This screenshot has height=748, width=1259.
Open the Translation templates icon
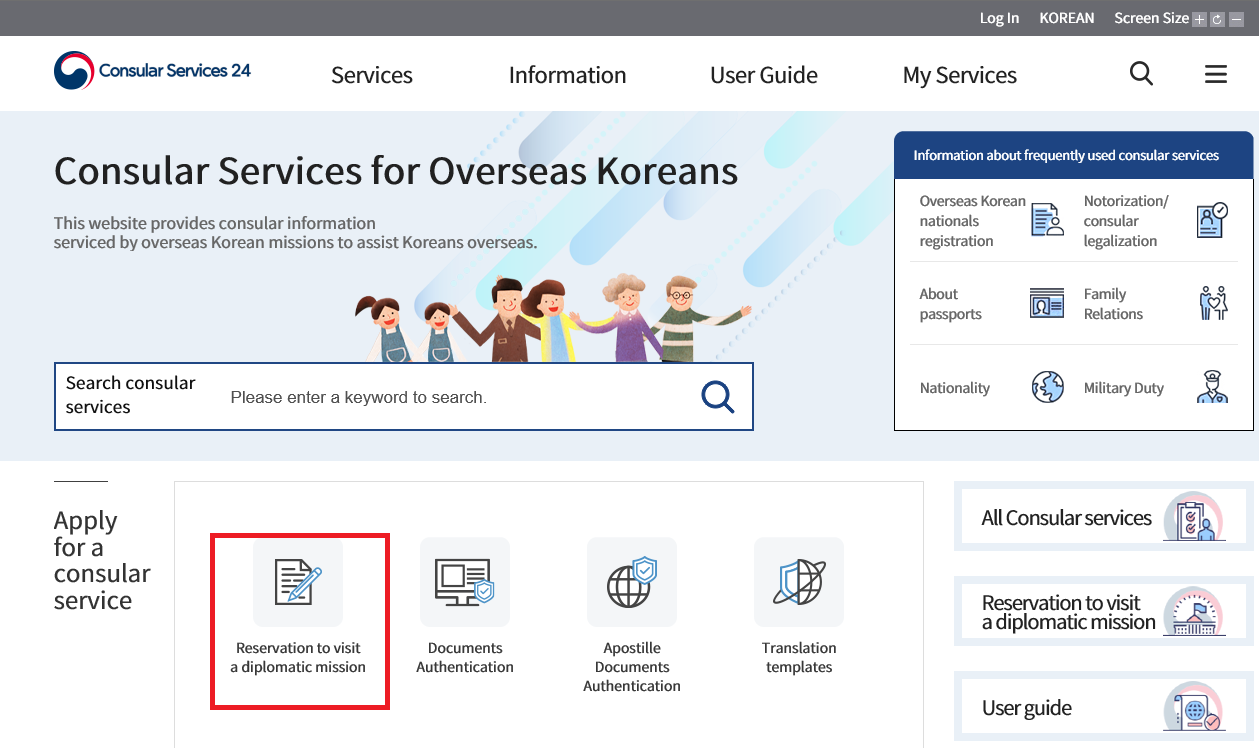(799, 582)
